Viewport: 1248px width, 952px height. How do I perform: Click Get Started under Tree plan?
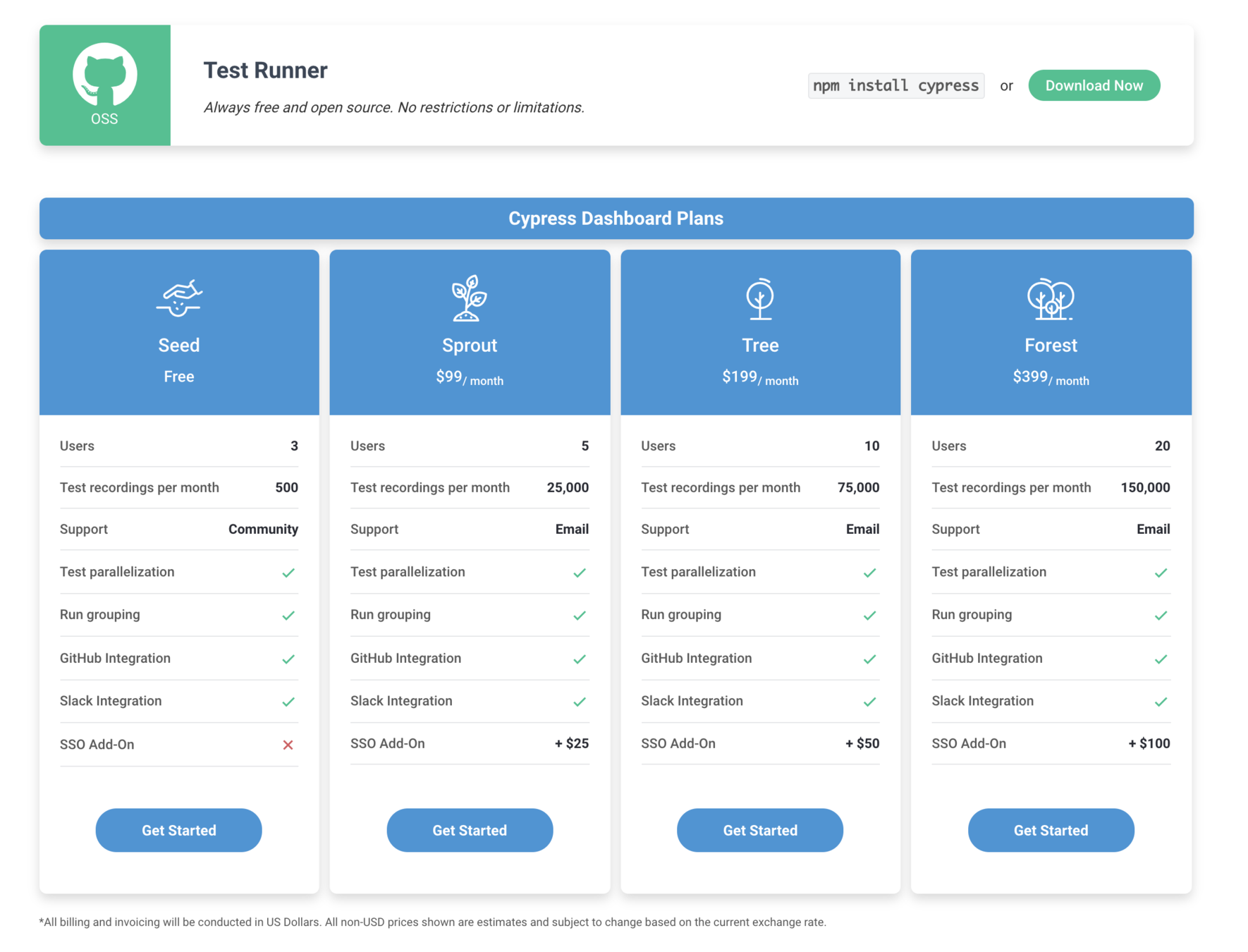pos(760,830)
